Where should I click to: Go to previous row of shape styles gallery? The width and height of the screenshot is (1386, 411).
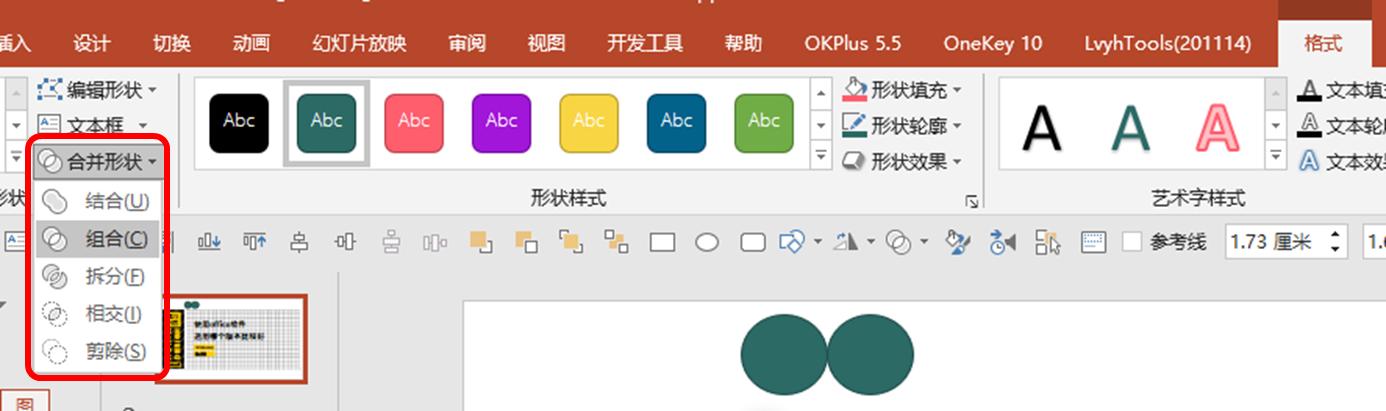[821, 93]
